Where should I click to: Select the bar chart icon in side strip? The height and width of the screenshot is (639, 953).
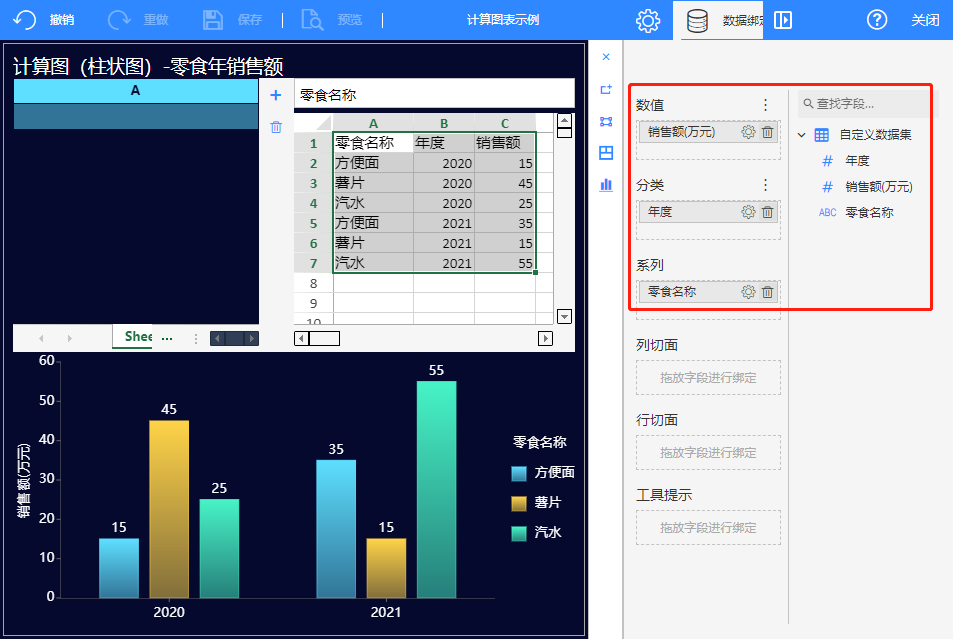pyautogui.click(x=606, y=185)
